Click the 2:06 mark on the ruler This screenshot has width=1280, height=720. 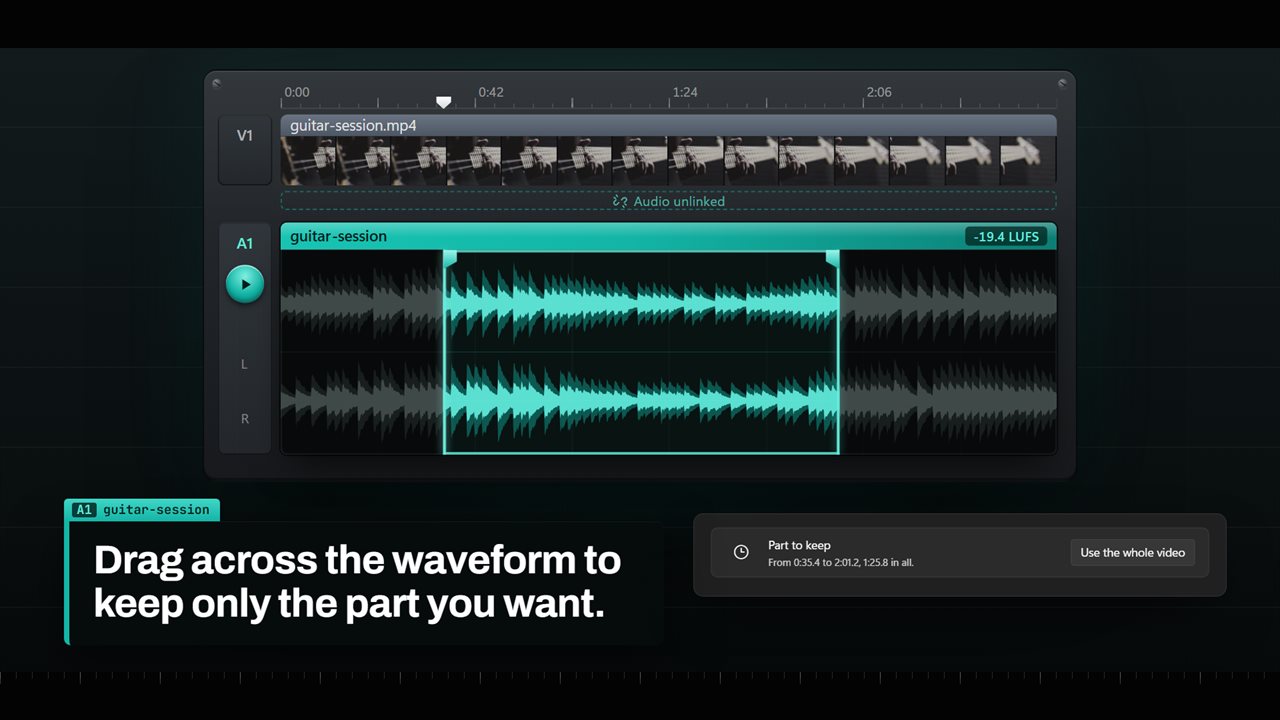(879, 92)
